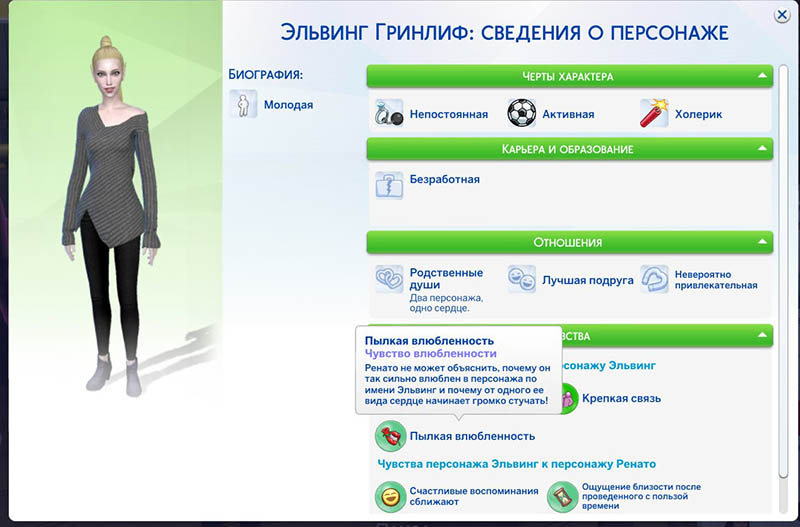Collapse the Отношения section arrow
Screen dimensions: 800x527
(762, 242)
